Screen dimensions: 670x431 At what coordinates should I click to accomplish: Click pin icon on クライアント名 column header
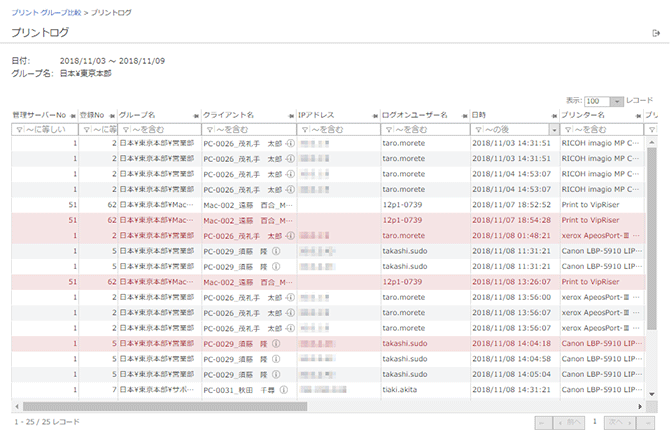(x=291, y=116)
